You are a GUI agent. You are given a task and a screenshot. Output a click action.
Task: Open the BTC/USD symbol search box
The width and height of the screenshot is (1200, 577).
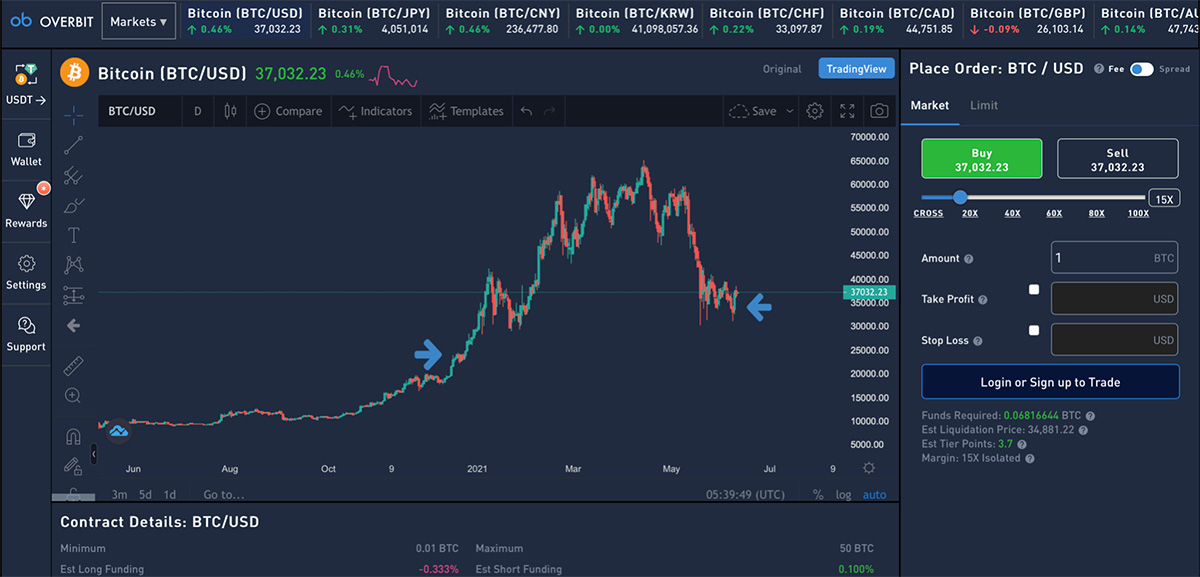(138, 111)
